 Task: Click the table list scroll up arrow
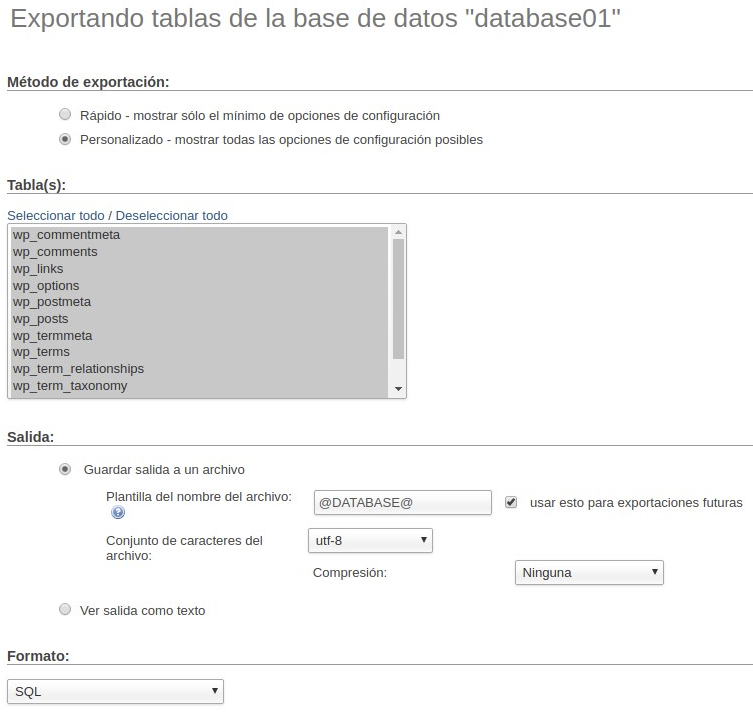pos(398,232)
